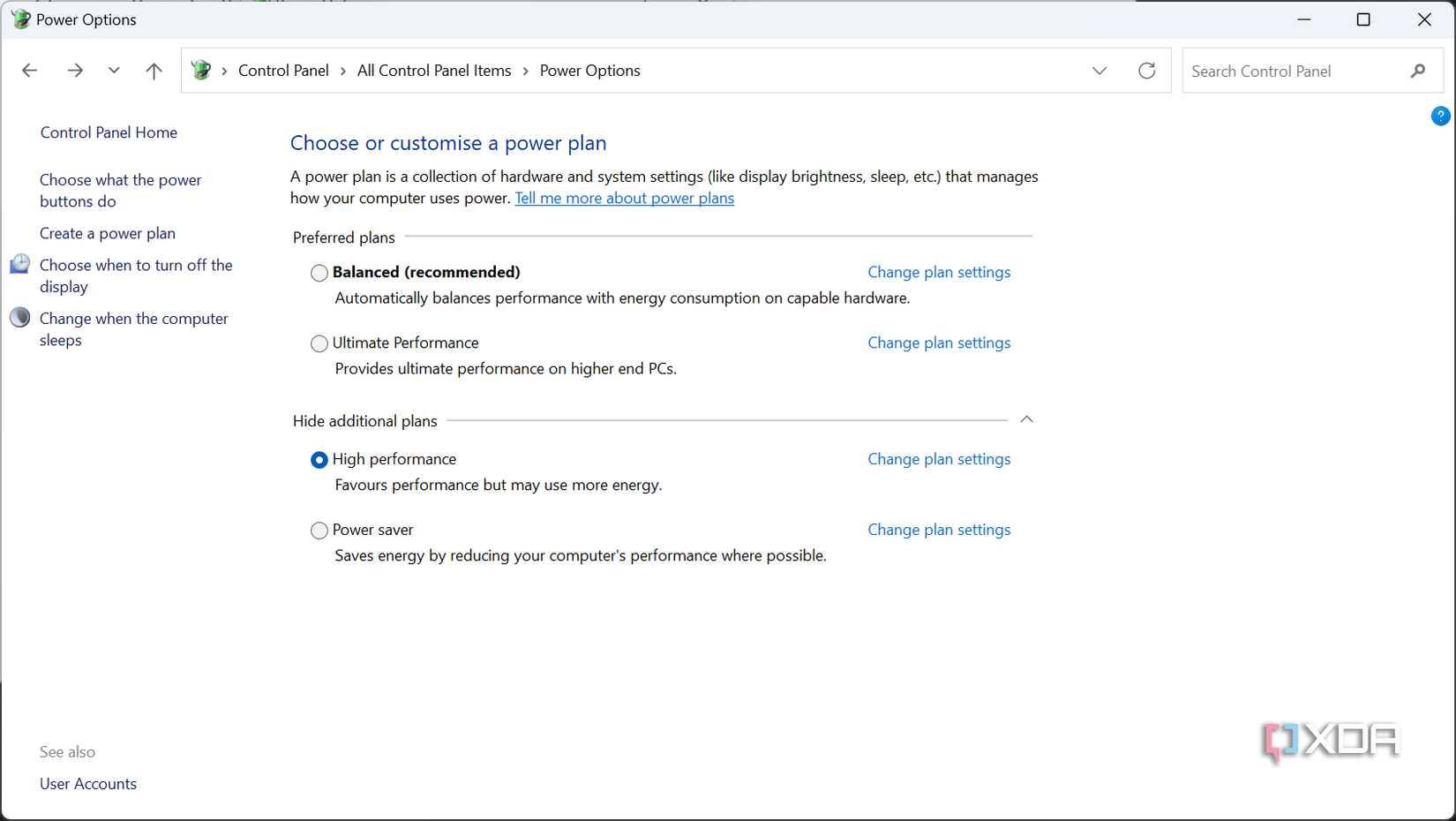
Task: Open Tell me more about power plans
Action: [624, 198]
